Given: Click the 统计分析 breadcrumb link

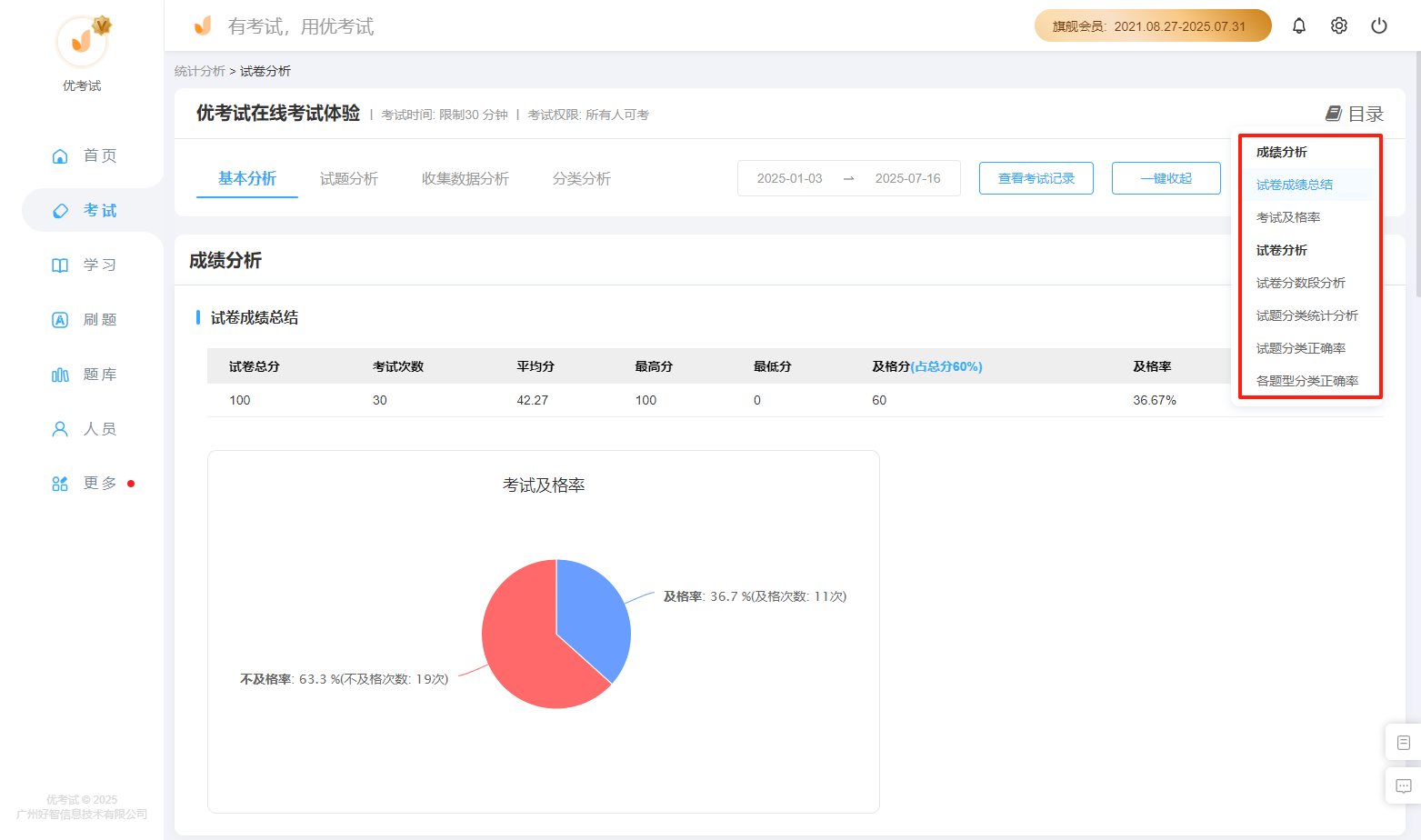Looking at the screenshot, I should tap(200, 71).
